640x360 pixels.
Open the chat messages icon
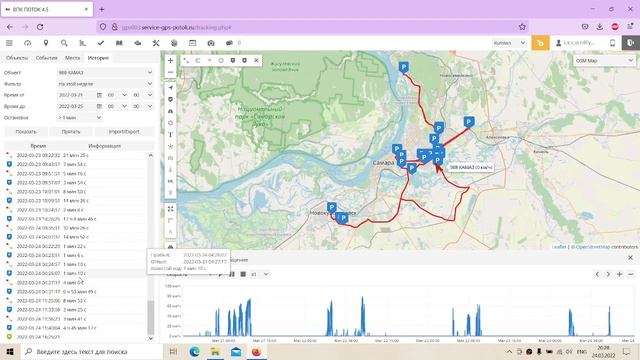tap(229, 43)
